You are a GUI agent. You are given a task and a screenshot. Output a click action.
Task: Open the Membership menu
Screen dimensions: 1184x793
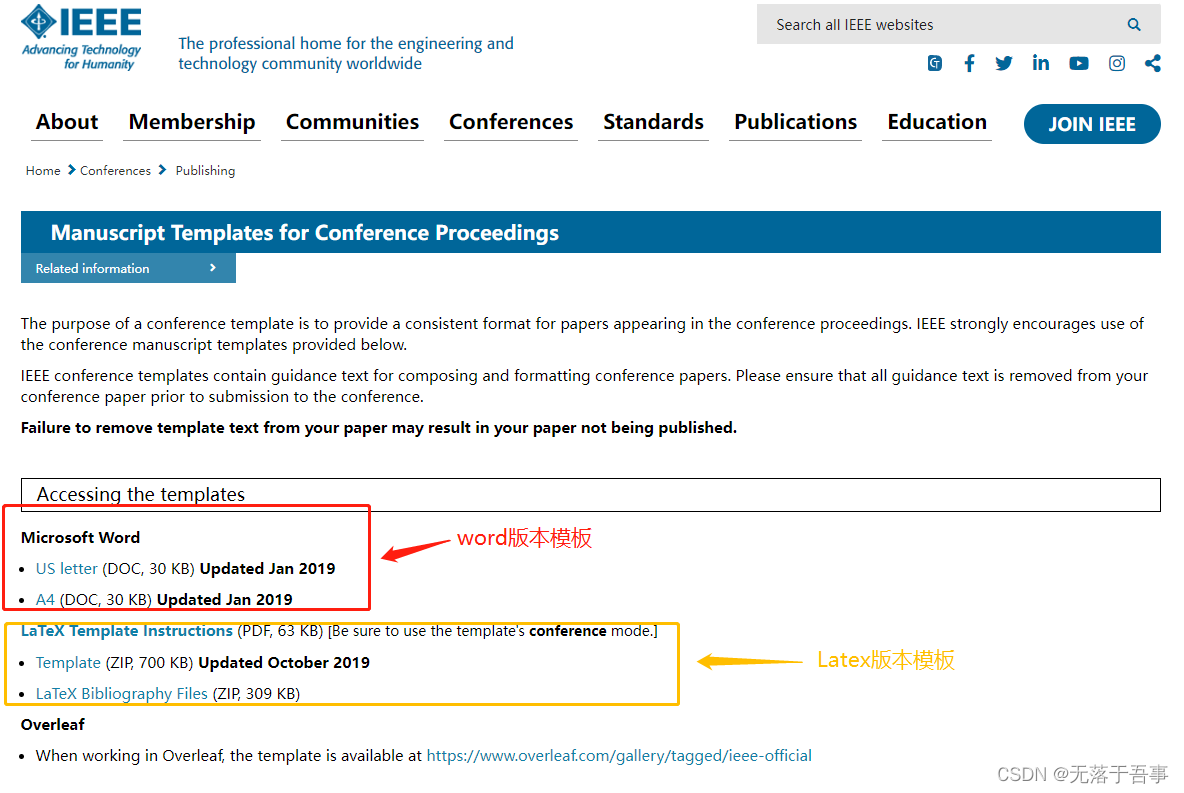tap(192, 122)
